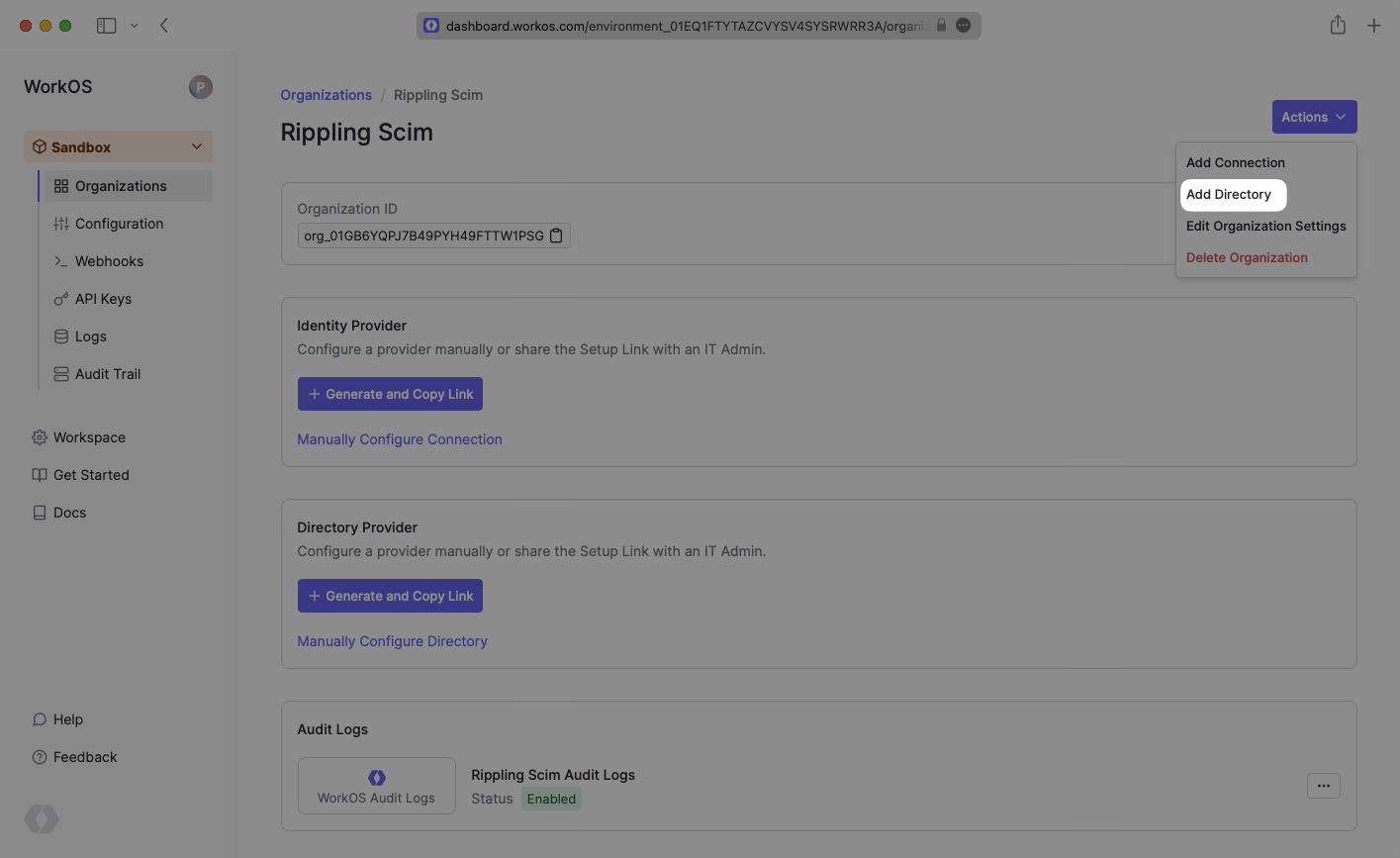This screenshot has width=1400, height=858.
Task: Click the Safari share icon
Action: point(1338,26)
